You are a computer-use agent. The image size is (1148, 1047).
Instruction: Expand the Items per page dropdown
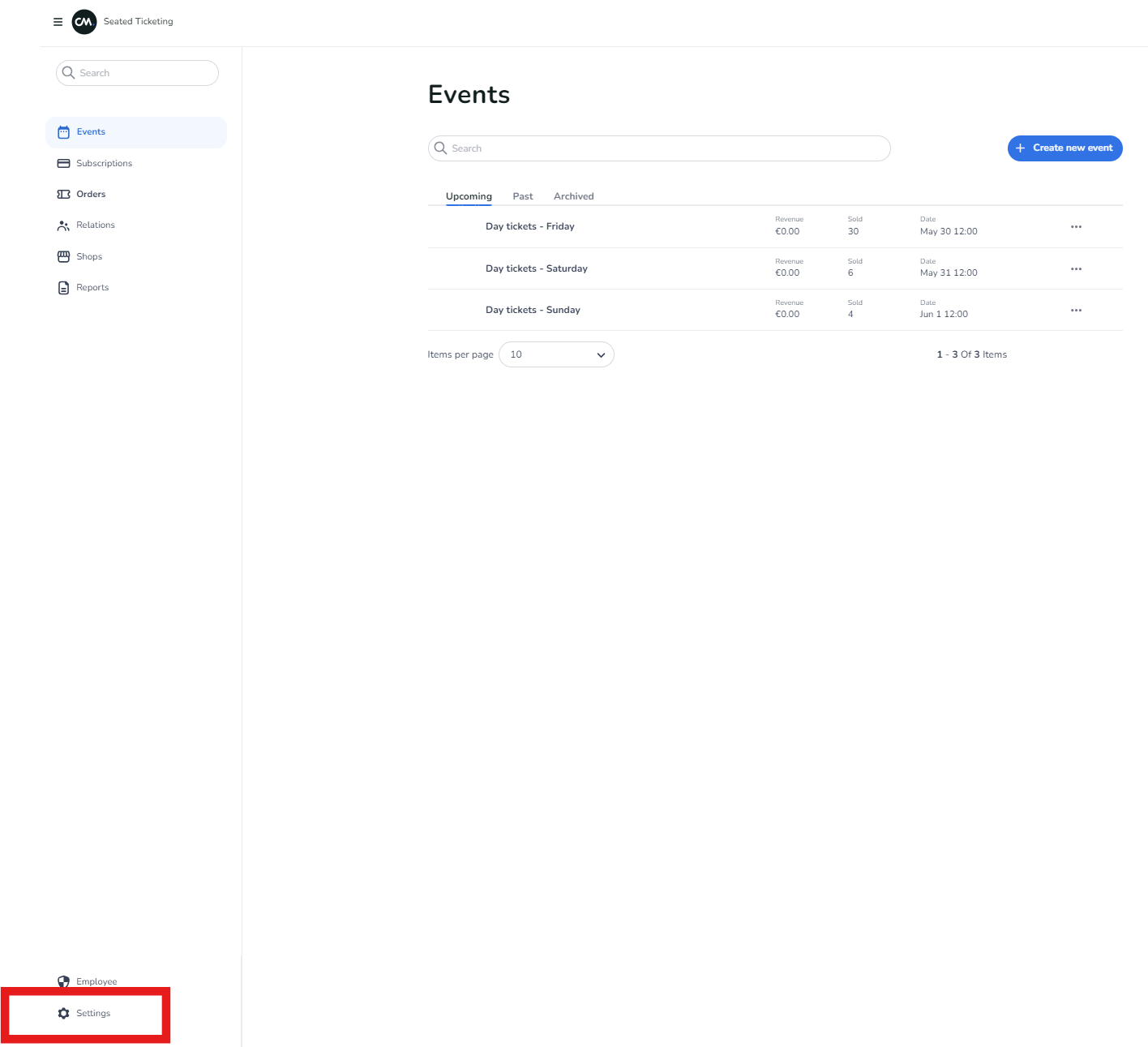point(556,354)
